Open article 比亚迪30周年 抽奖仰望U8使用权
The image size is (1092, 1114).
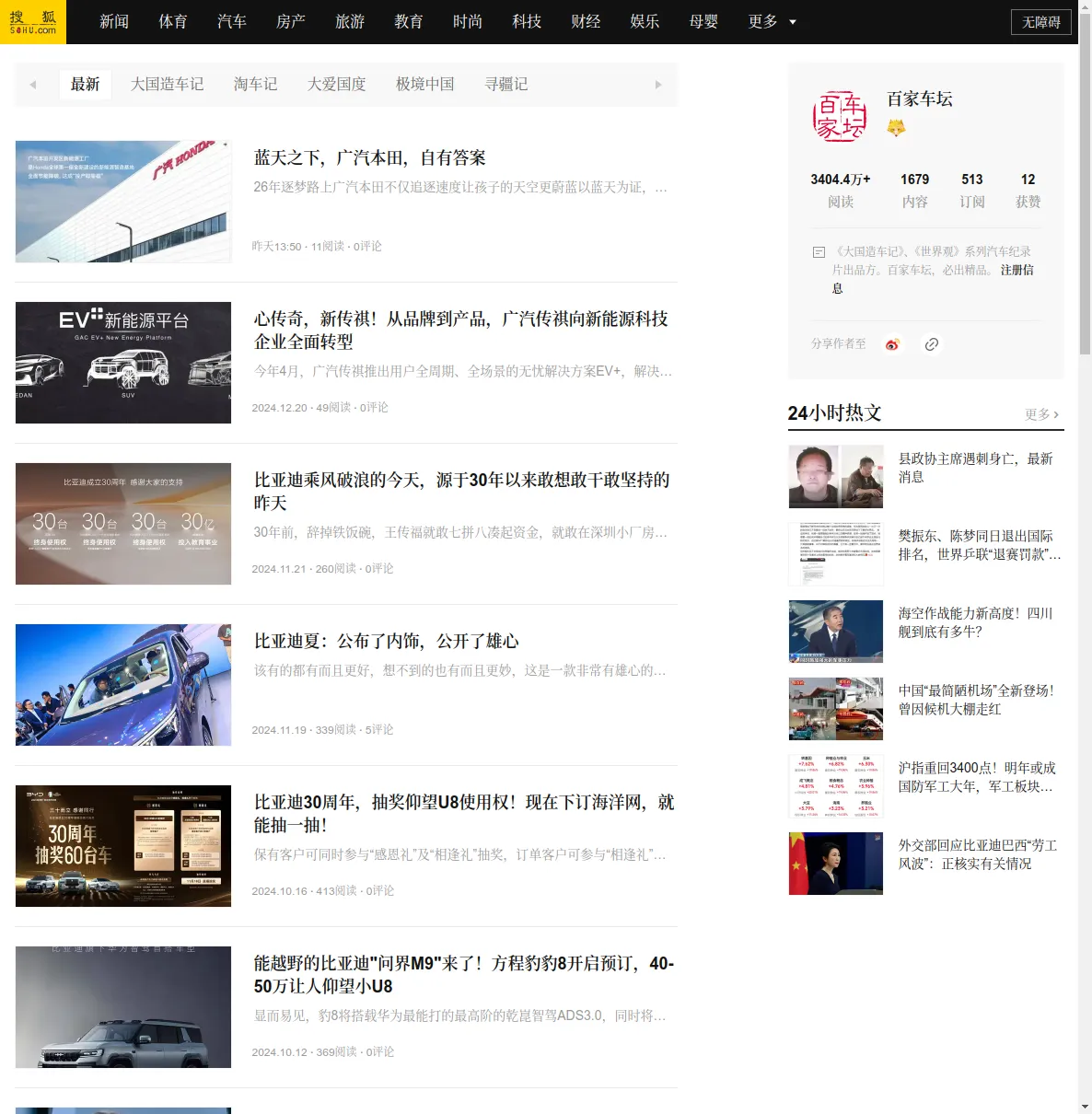coord(464,814)
